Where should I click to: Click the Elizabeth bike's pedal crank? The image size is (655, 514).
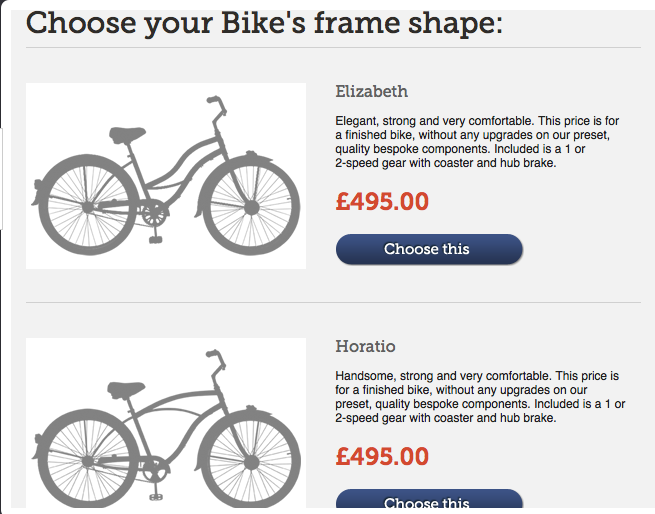tap(154, 215)
